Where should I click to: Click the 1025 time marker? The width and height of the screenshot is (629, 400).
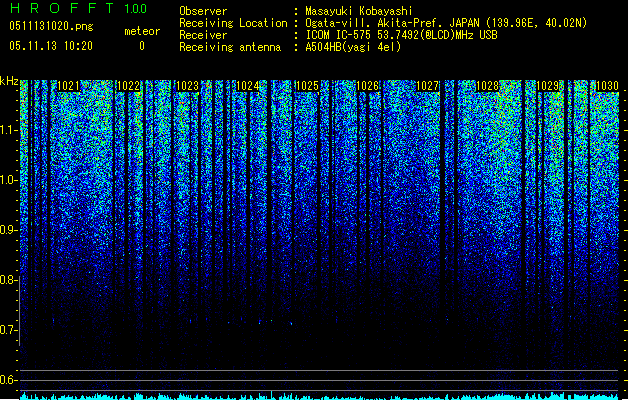tap(307, 86)
